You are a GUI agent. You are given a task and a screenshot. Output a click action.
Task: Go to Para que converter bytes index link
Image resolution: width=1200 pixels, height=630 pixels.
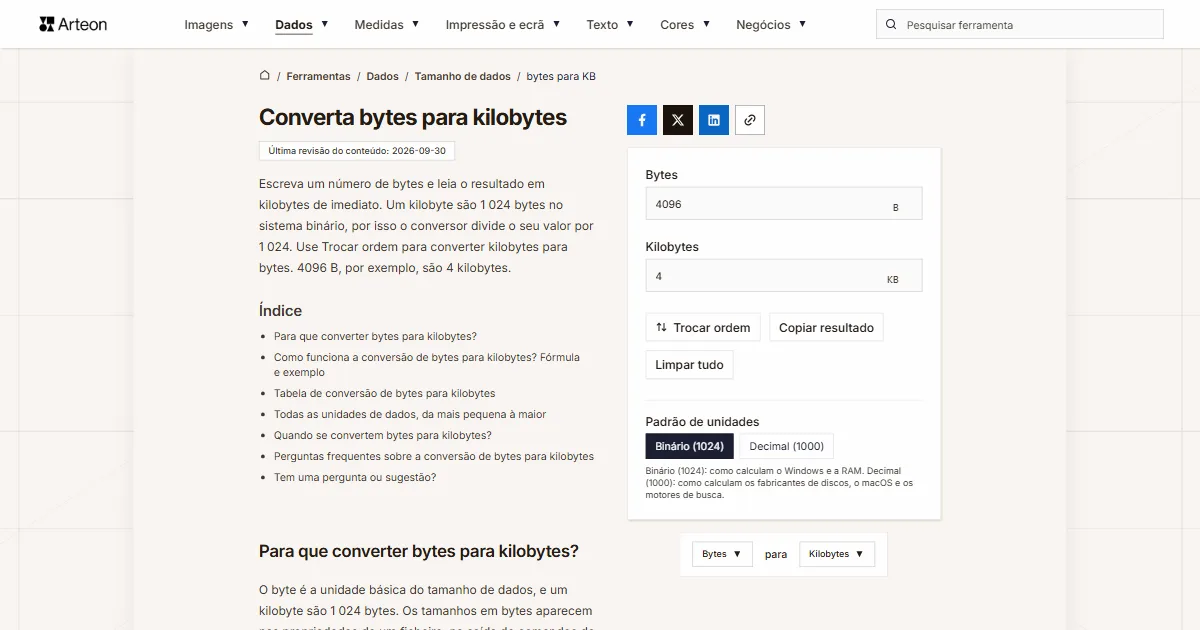pos(375,336)
